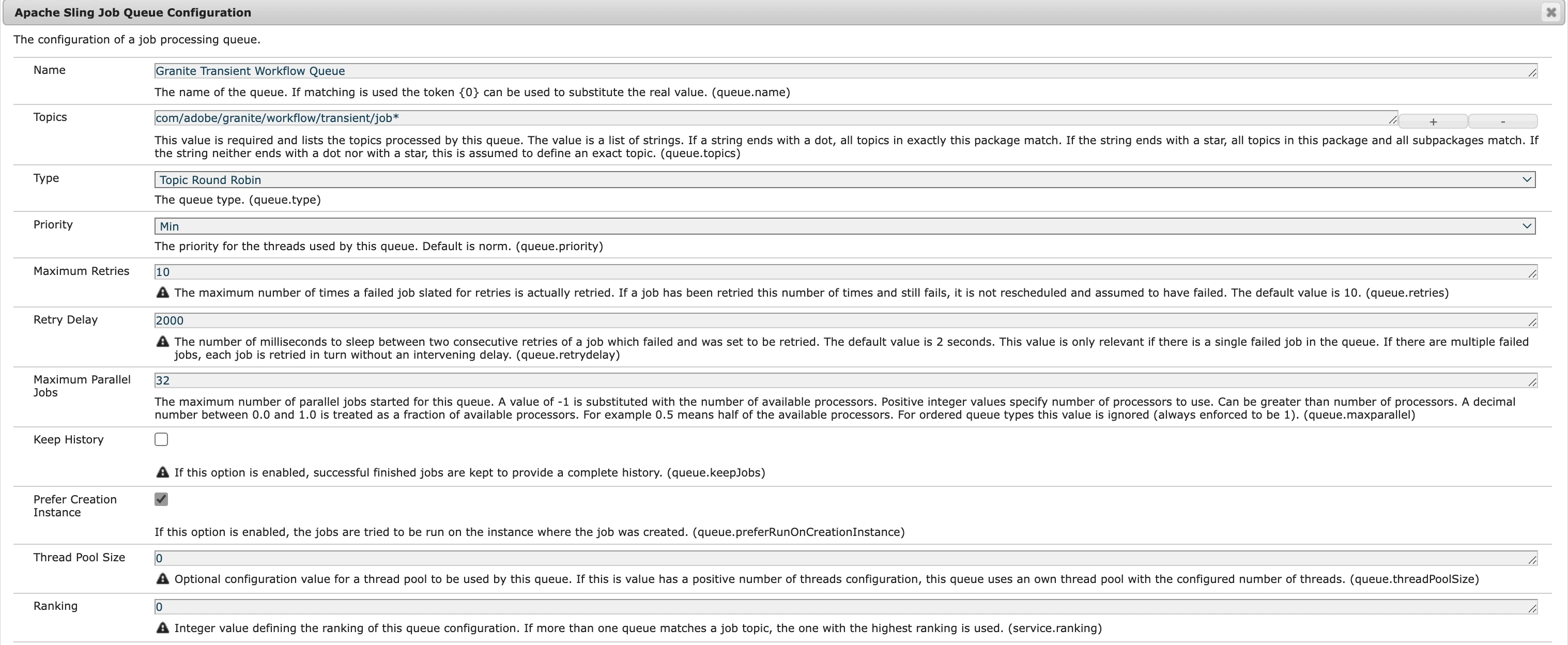
Task: Enable the Keep History checkbox
Action: coord(161,439)
